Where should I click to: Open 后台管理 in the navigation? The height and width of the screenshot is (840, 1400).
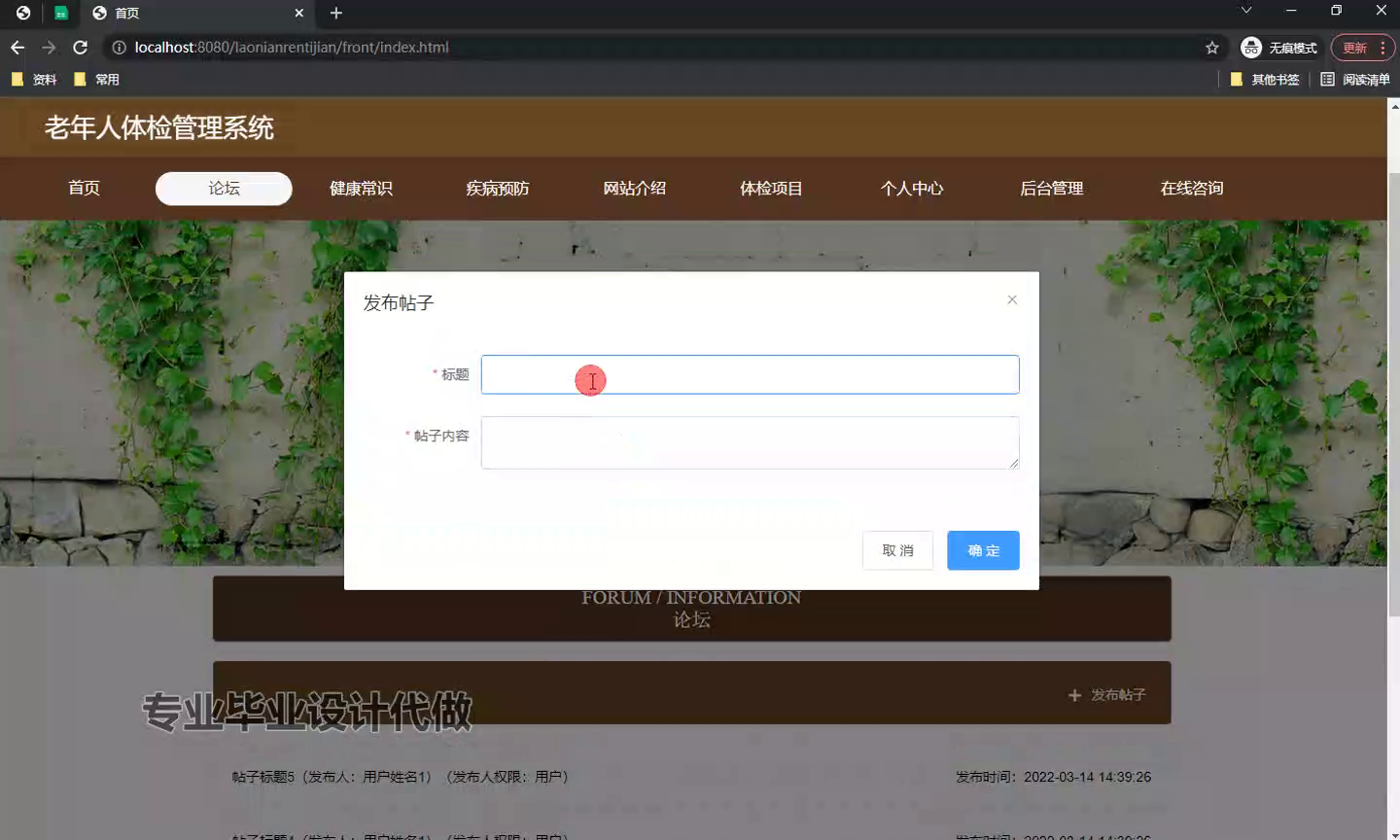(x=1051, y=189)
